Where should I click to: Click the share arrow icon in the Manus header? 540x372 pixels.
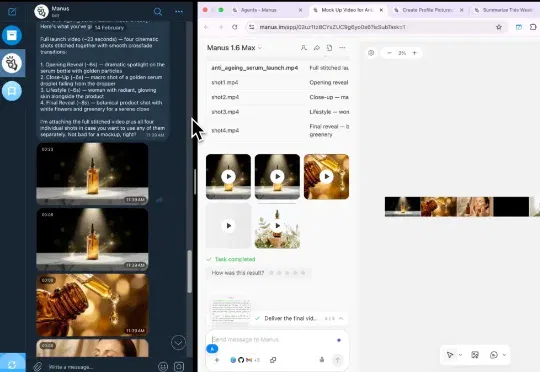pos(316,48)
